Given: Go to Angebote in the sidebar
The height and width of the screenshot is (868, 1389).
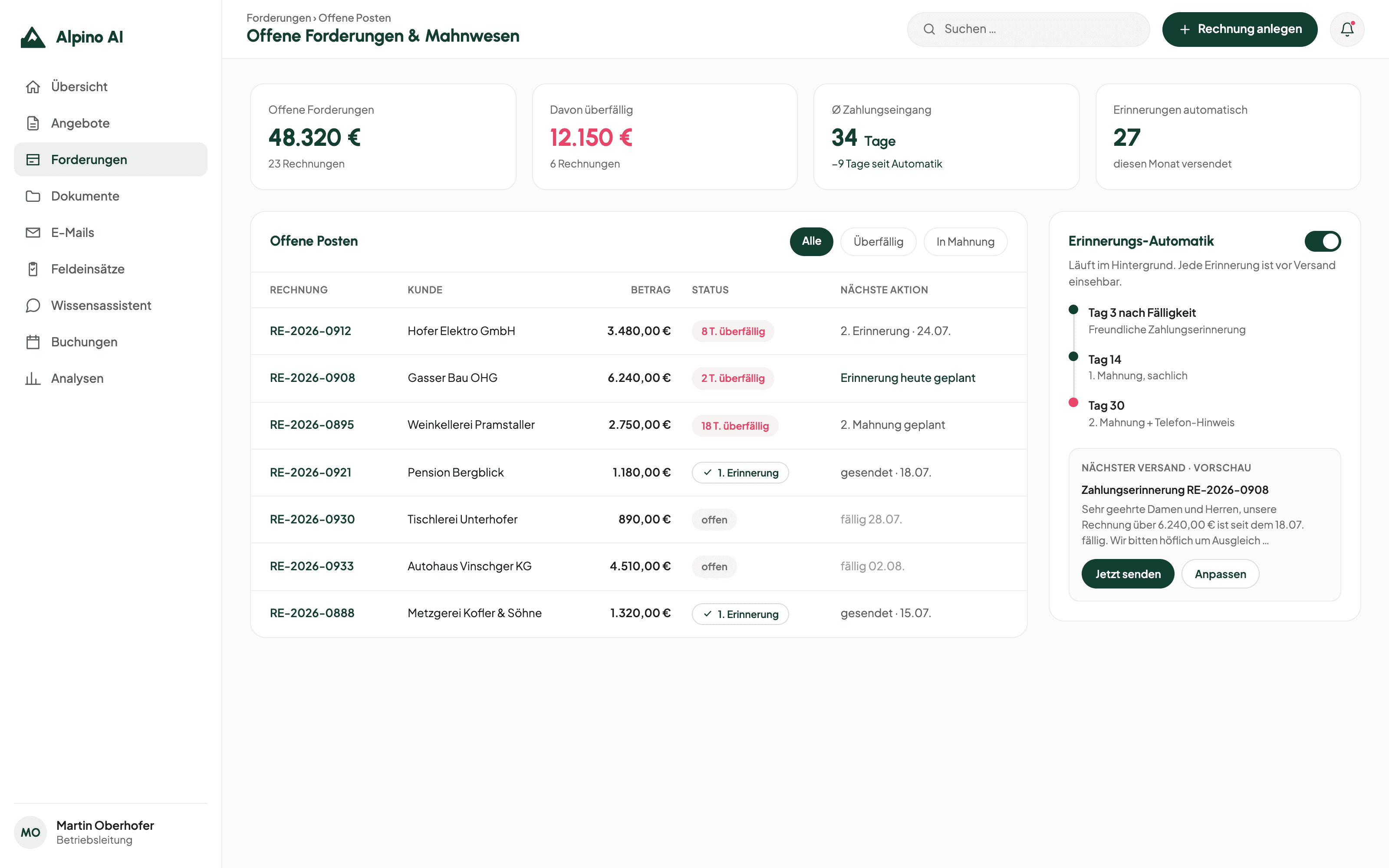Looking at the screenshot, I should tap(110, 123).
